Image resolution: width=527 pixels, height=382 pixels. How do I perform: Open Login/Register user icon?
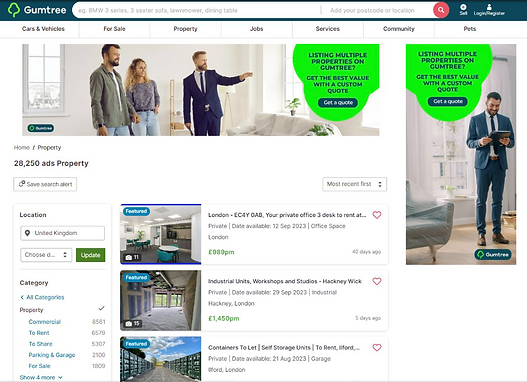[x=489, y=10]
